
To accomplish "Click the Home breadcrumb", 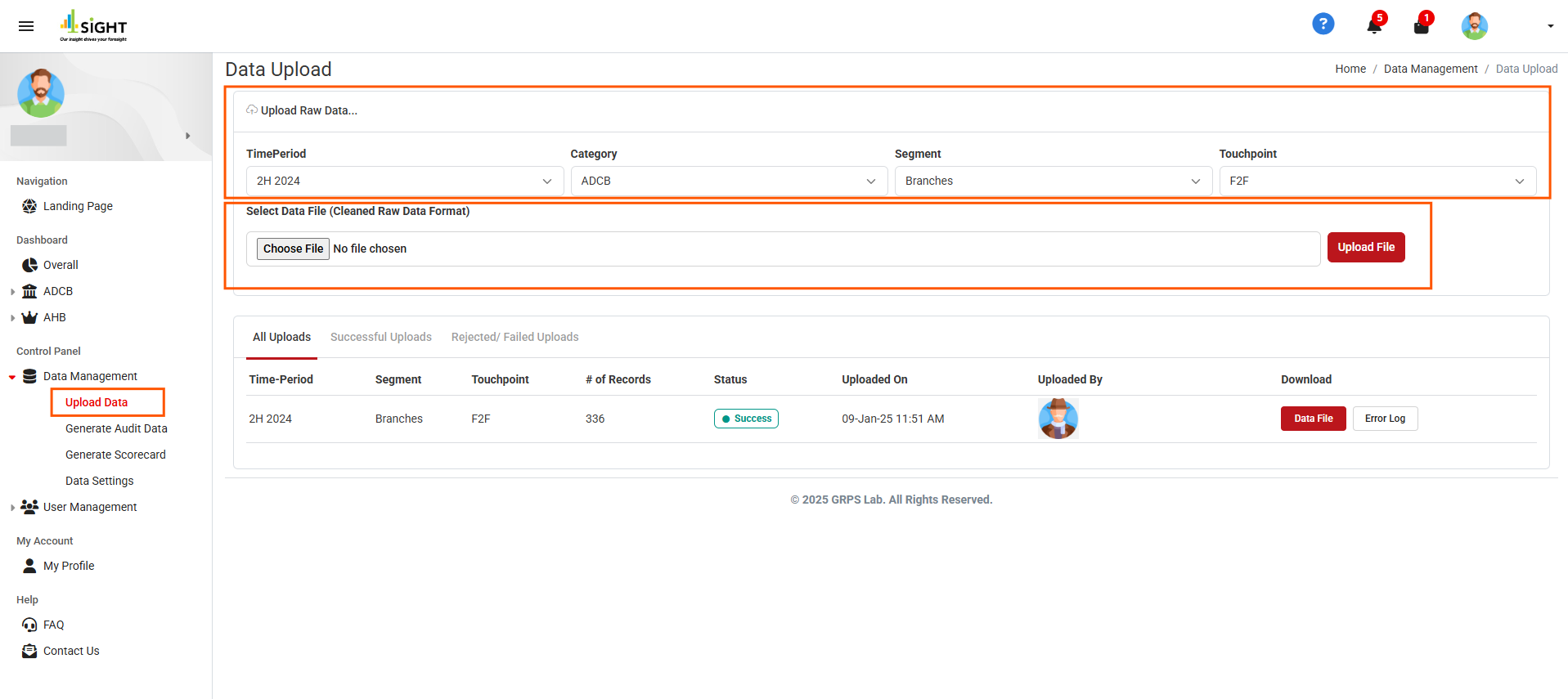I will pos(1350,69).
